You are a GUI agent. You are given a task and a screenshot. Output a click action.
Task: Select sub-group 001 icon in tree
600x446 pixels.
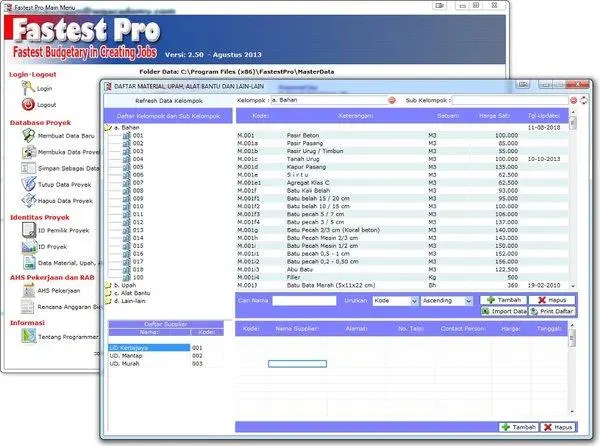click(x=127, y=135)
